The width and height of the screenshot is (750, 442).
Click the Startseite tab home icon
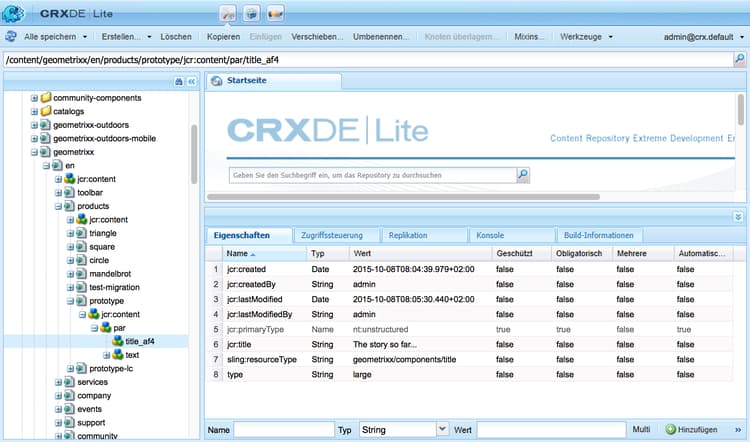point(217,81)
